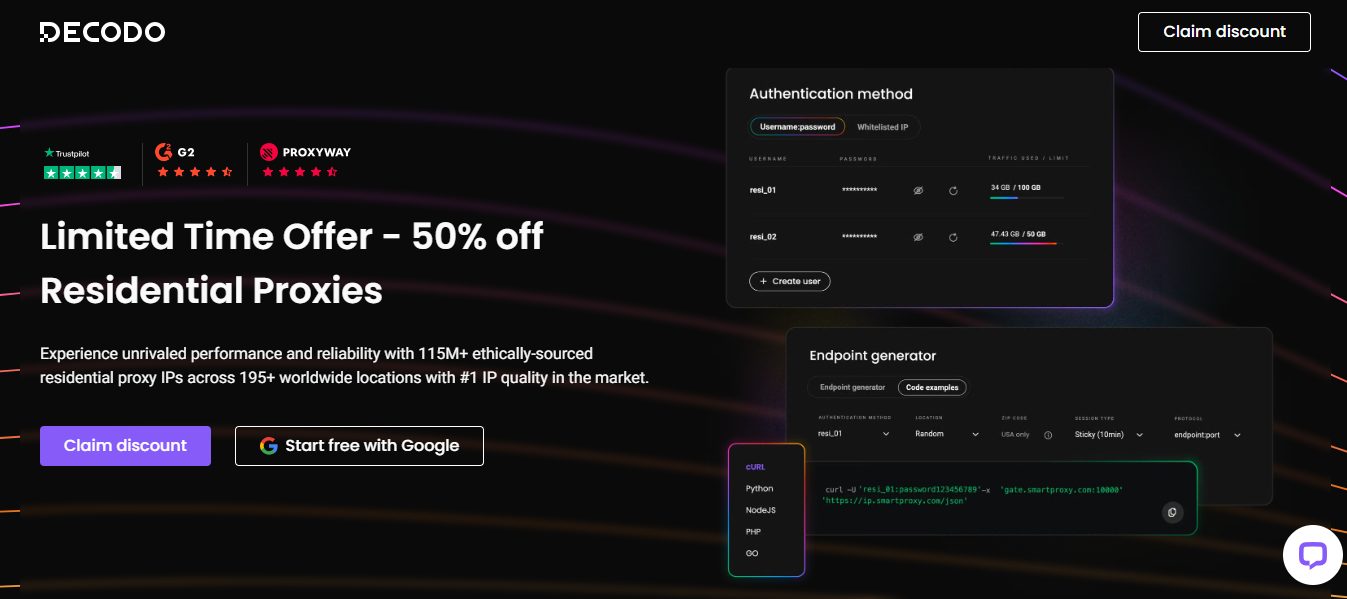This screenshot has height=599, width=1347.
Task: Toggle password visibility for resi_01
Action: (x=918, y=190)
